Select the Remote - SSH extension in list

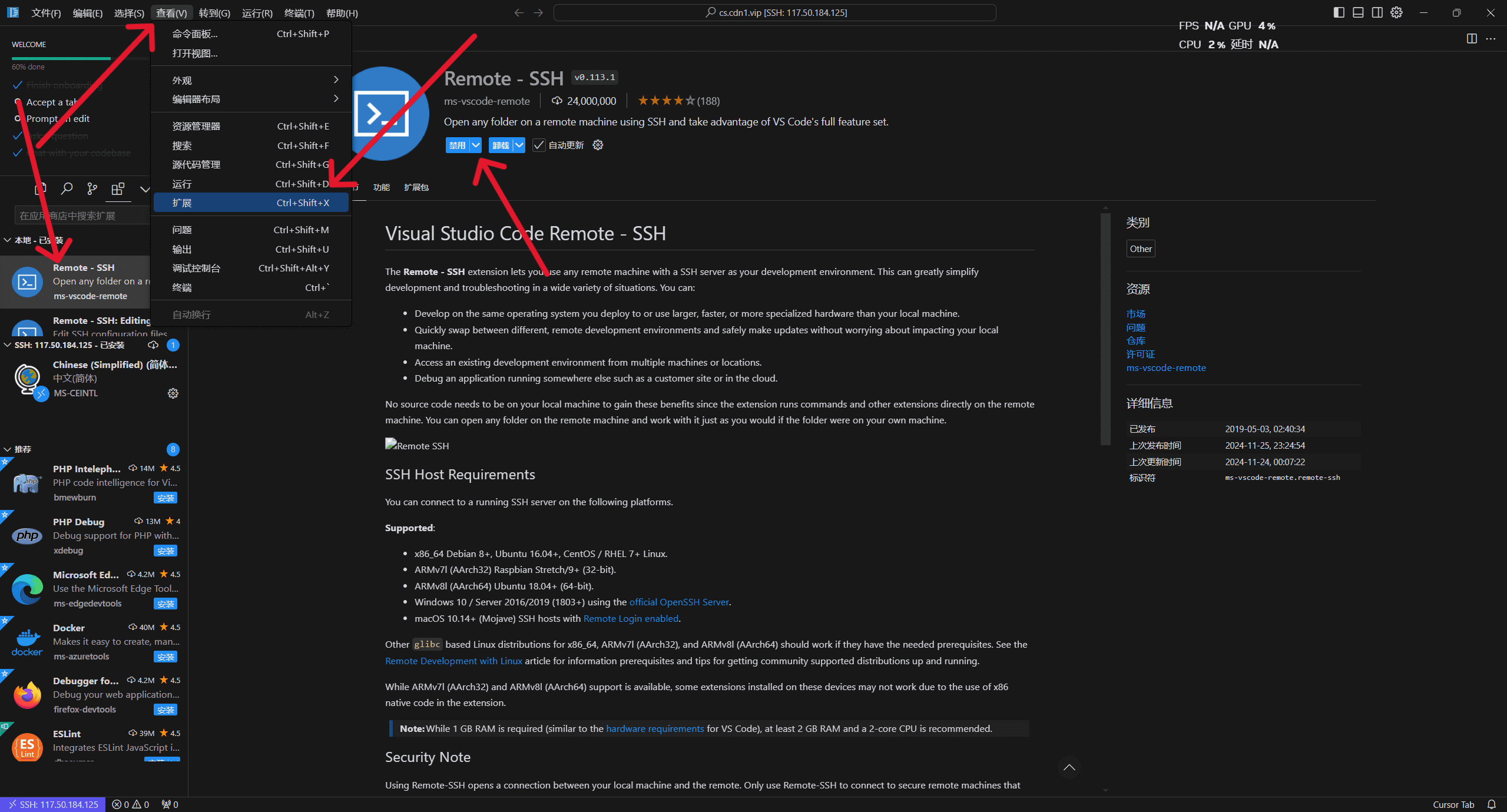point(75,281)
